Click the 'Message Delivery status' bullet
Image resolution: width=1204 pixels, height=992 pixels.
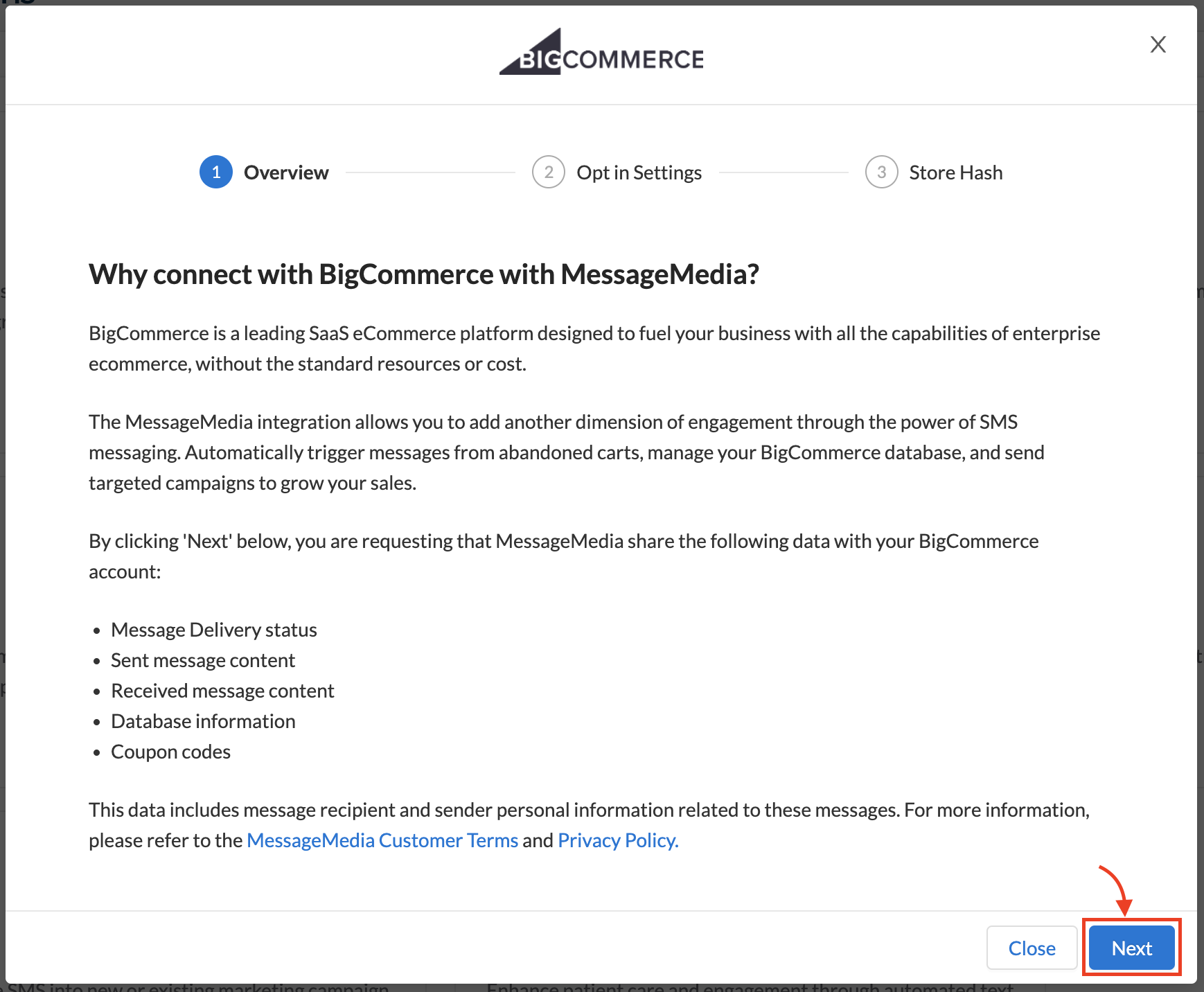(x=214, y=630)
